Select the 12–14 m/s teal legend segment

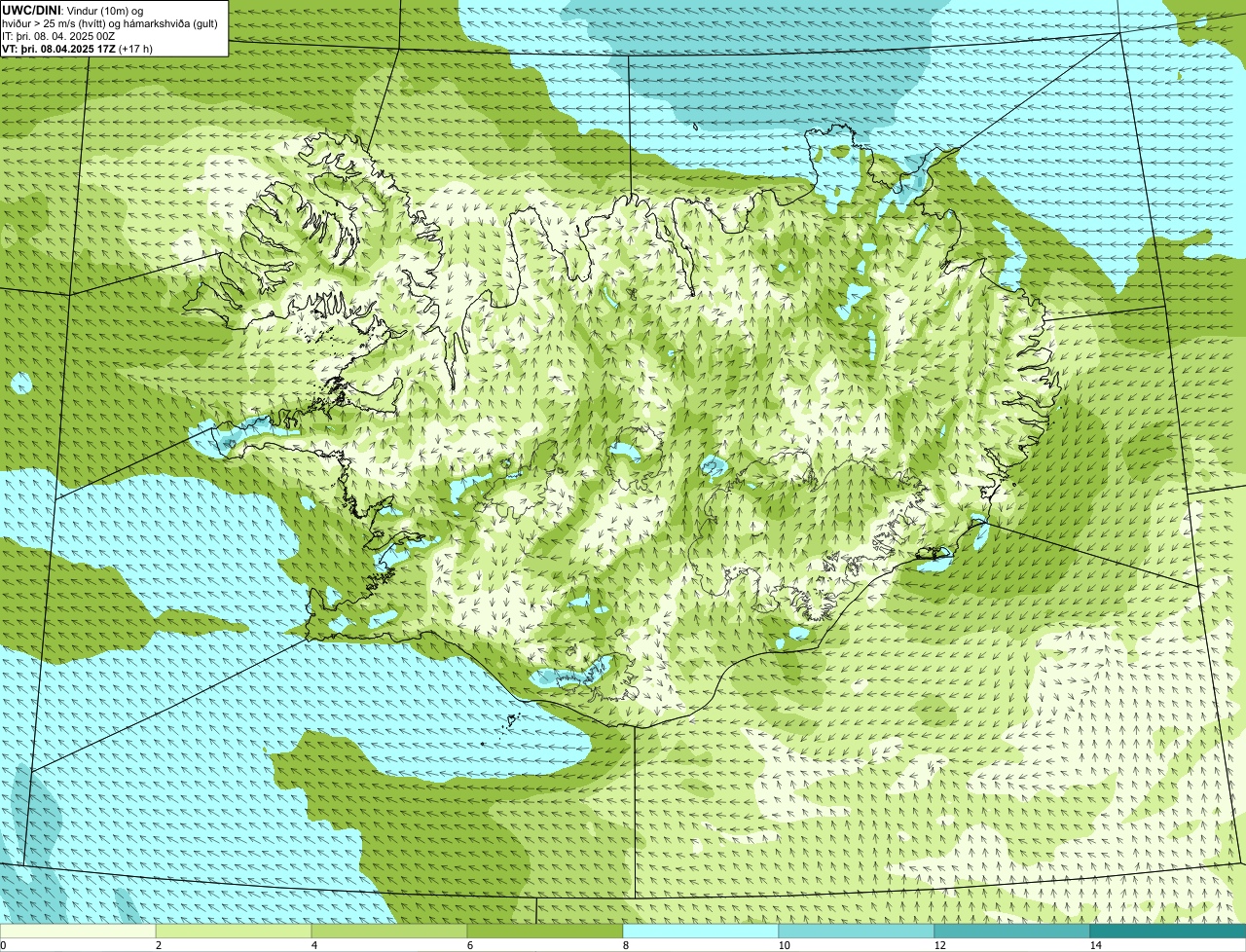[1012, 932]
